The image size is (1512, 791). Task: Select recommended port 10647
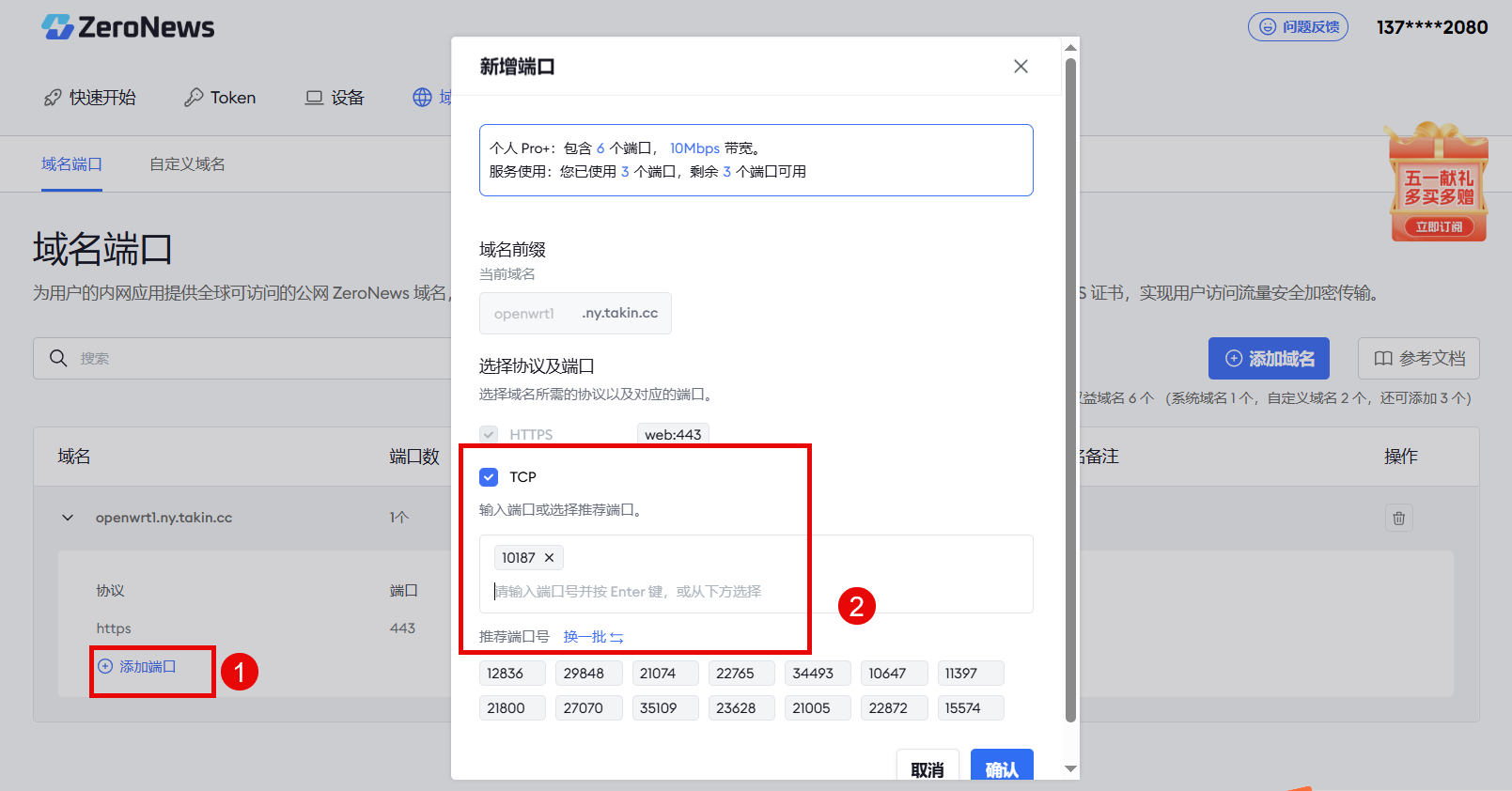point(894,674)
